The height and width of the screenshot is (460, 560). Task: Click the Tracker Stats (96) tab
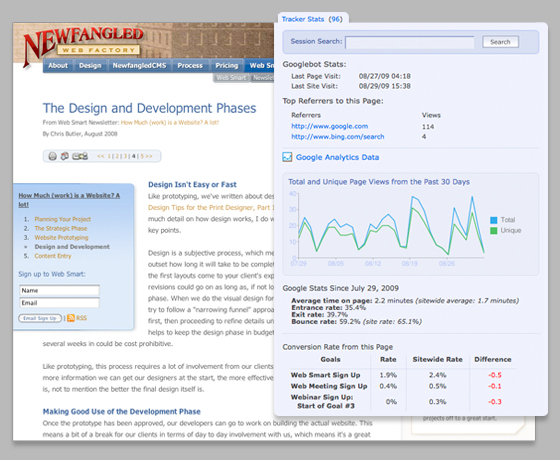tap(312, 19)
